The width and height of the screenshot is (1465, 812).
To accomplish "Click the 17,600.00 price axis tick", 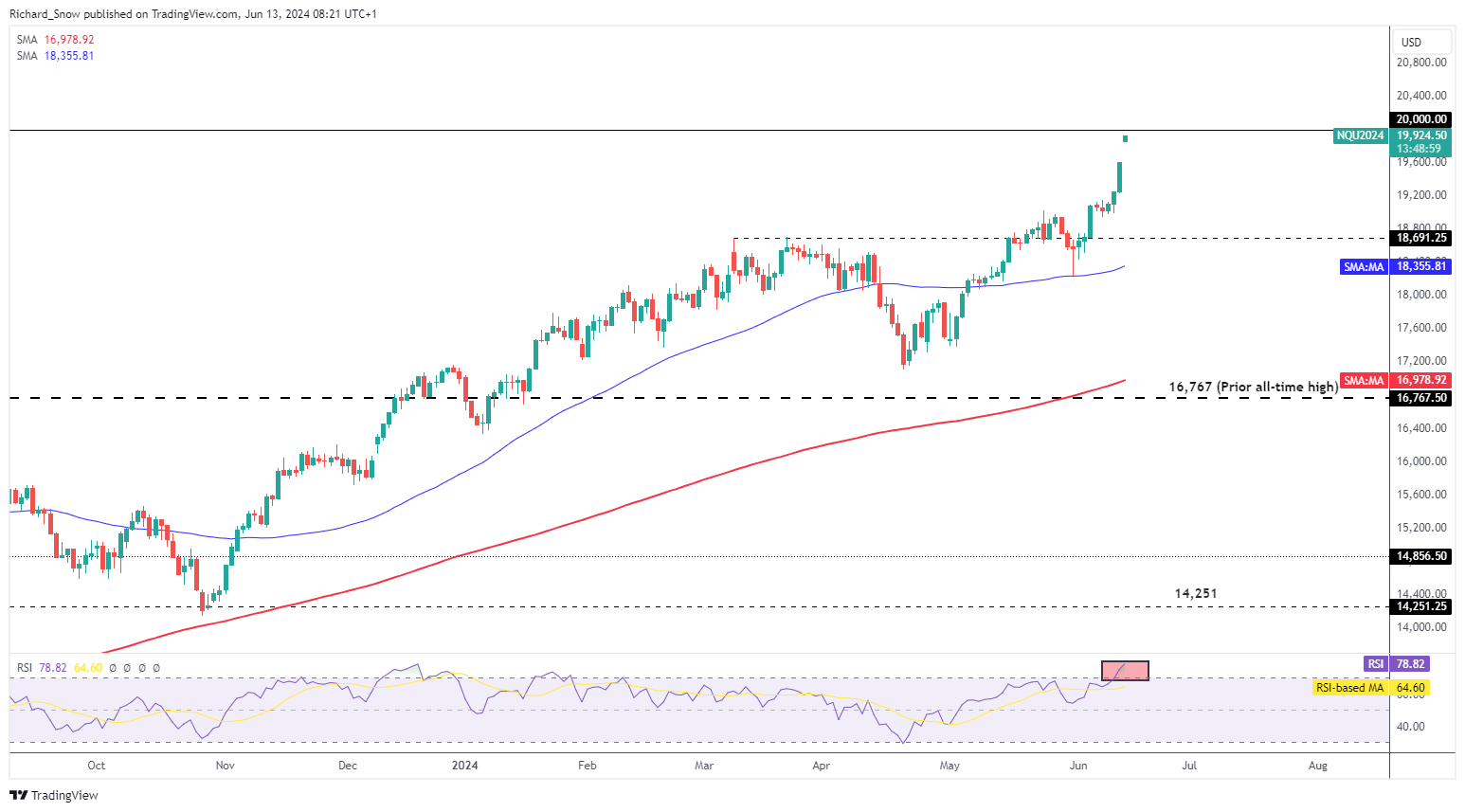I will tap(1421, 328).
